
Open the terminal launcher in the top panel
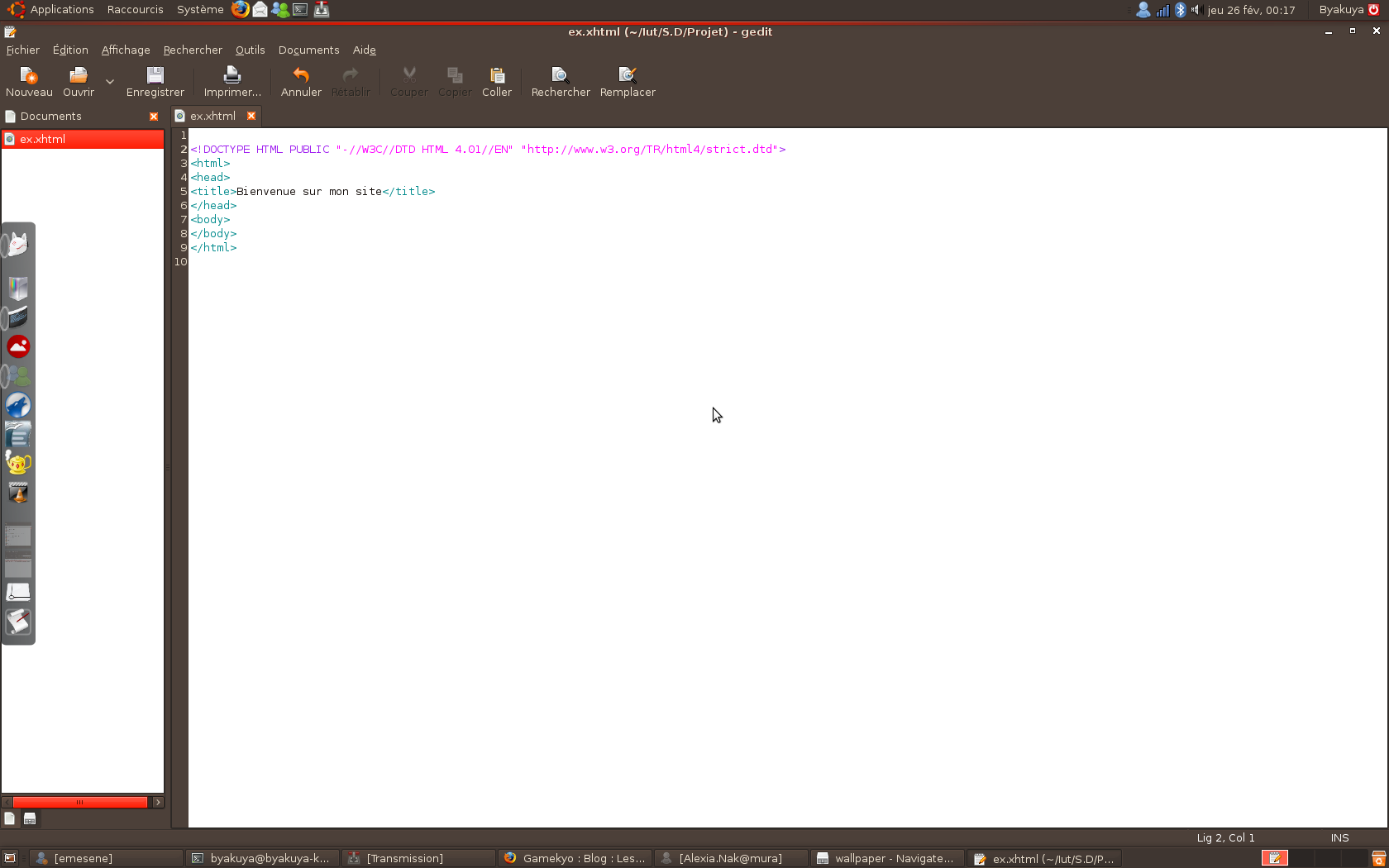pyautogui.click(x=301, y=9)
